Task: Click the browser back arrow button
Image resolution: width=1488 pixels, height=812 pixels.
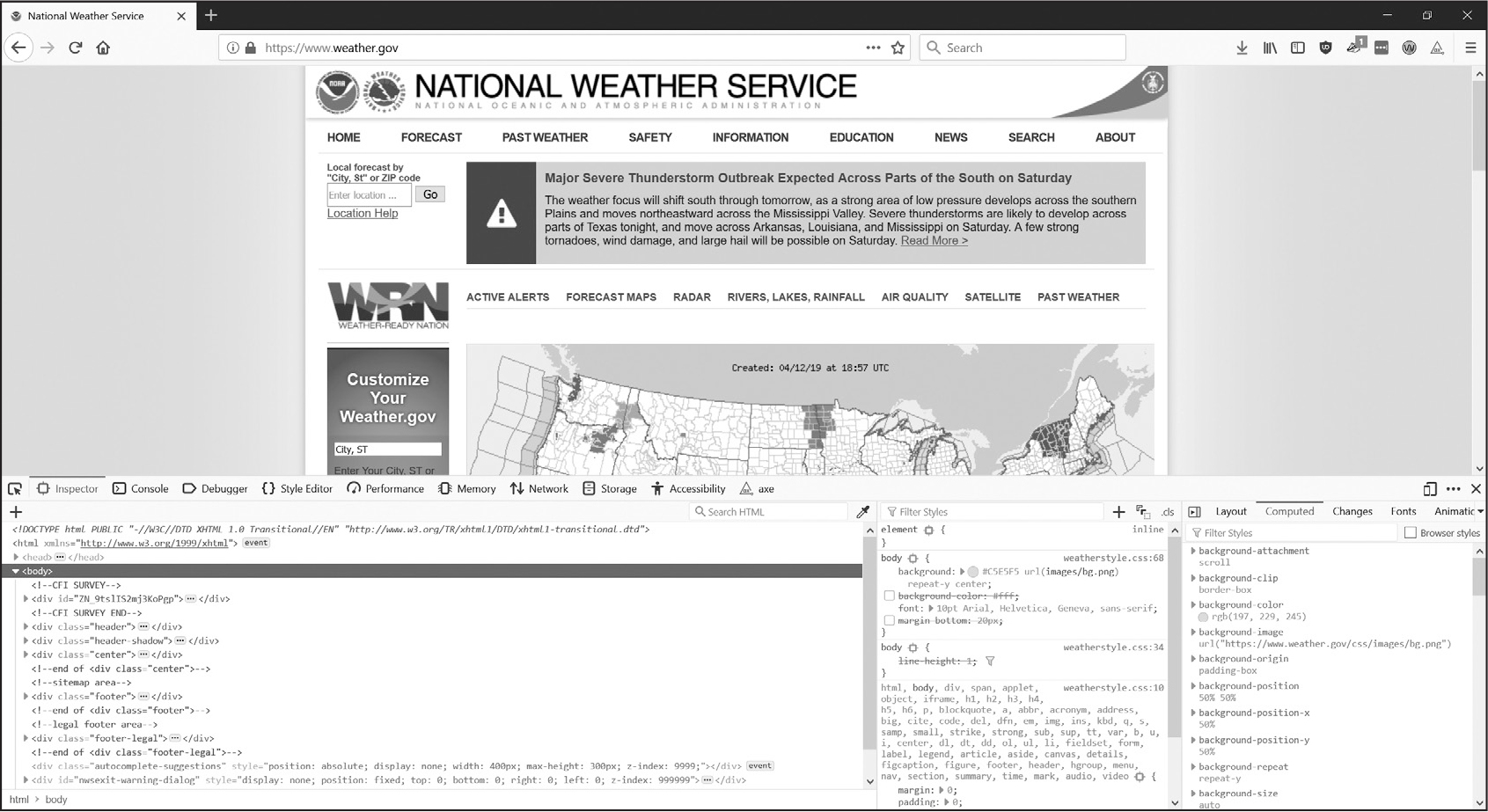Action: pyautogui.click(x=18, y=48)
